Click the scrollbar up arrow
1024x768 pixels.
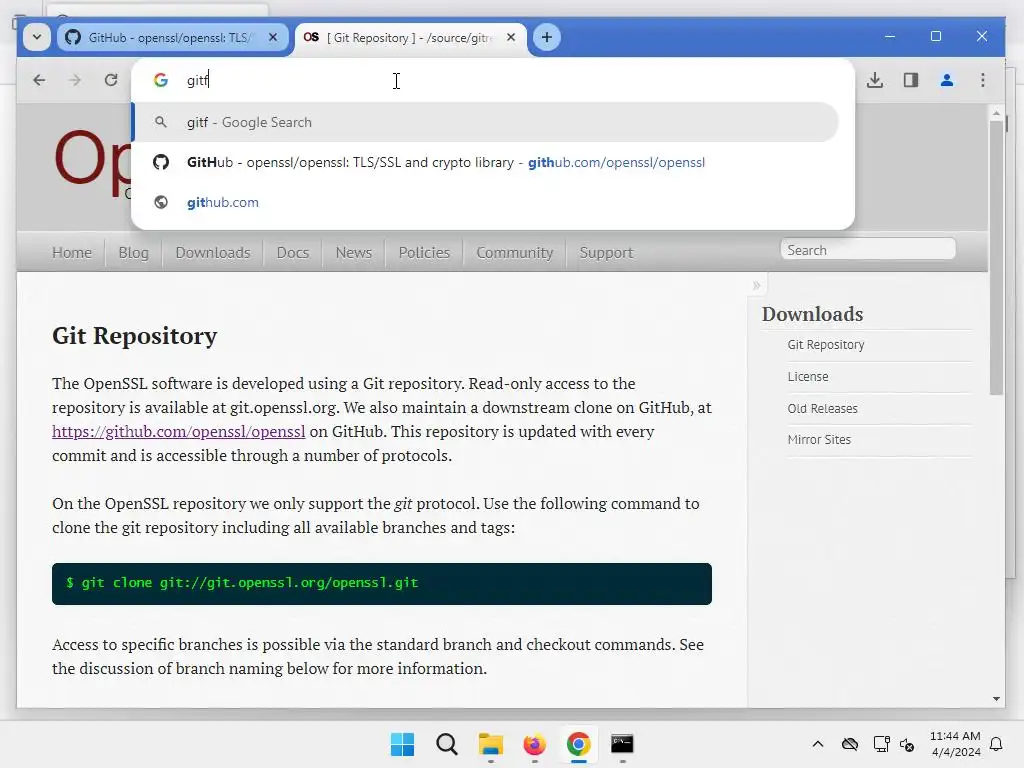pyautogui.click(x=996, y=113)
